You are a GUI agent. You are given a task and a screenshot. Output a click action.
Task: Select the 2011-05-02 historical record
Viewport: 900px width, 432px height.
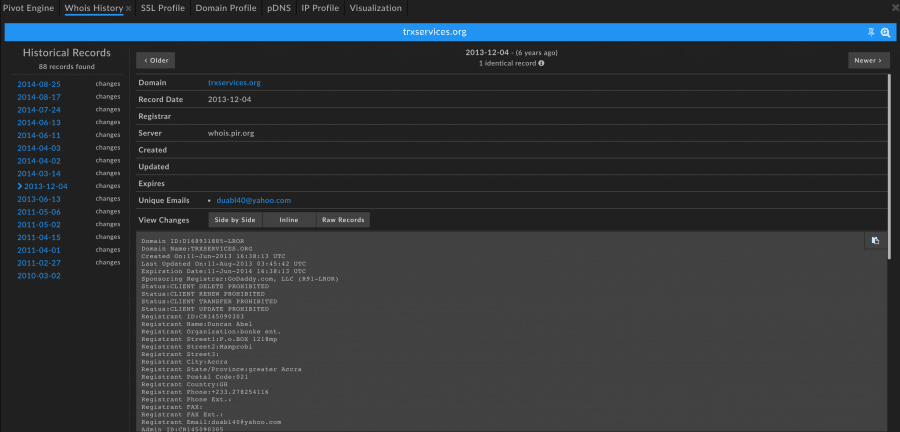(x=38, y=224)
